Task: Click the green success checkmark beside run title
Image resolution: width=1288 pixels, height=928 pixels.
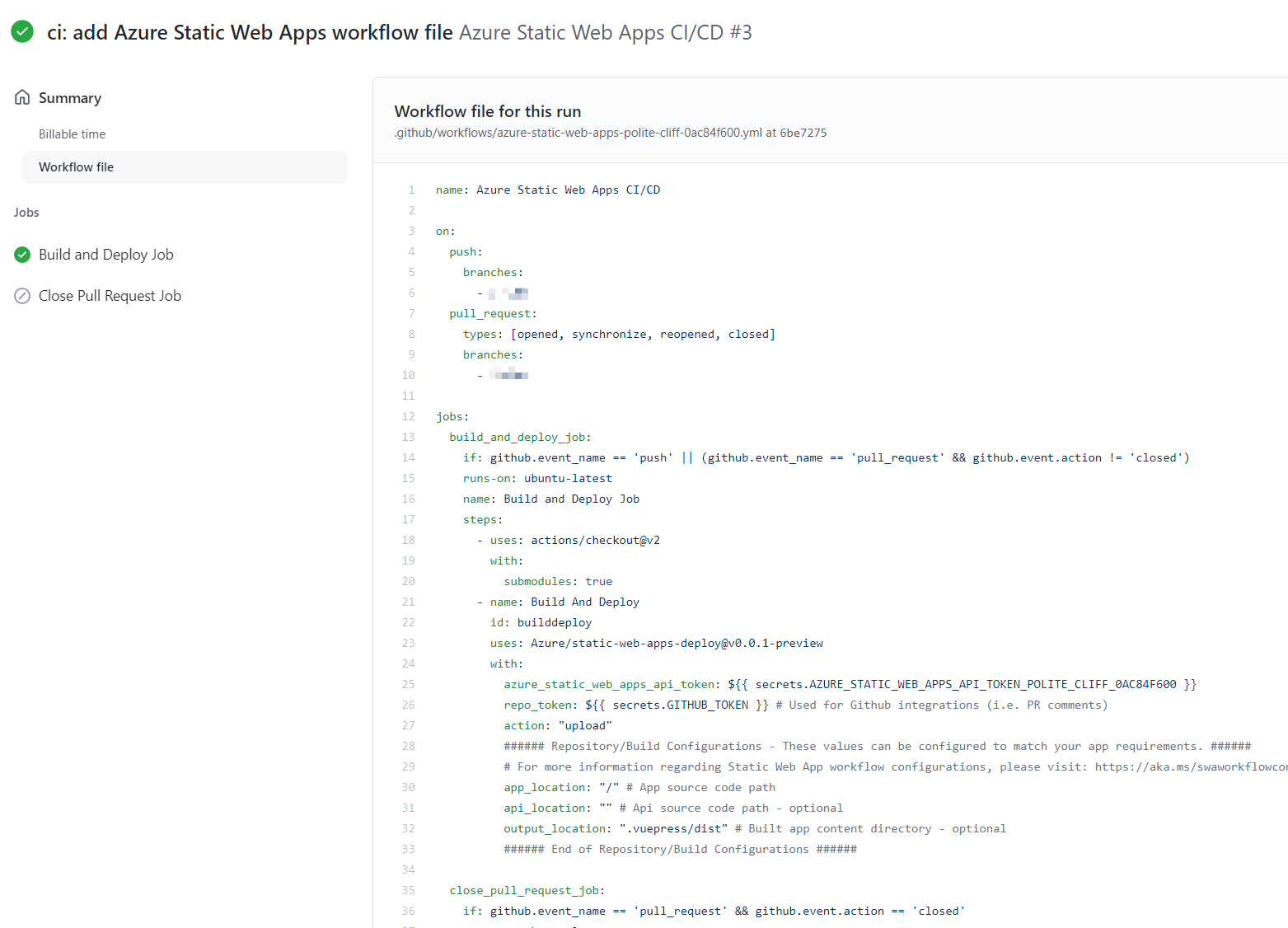Action: (22, 32)
